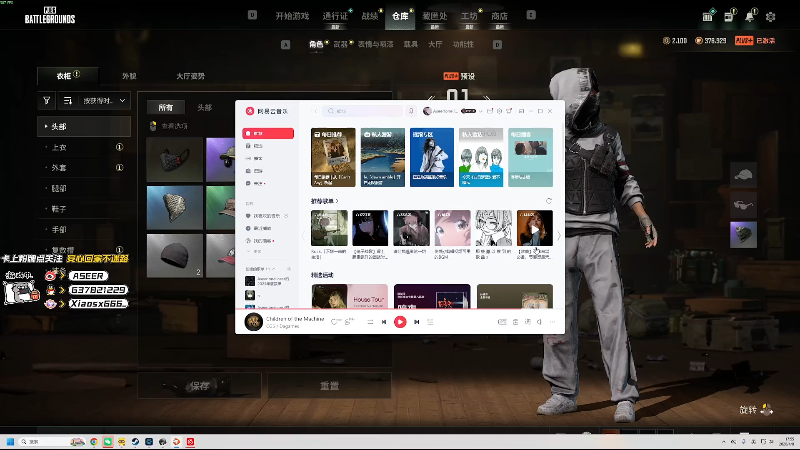Open the 工坊 tab
The height and width of the screenshot is (450, 800).
tap(469, 16)
